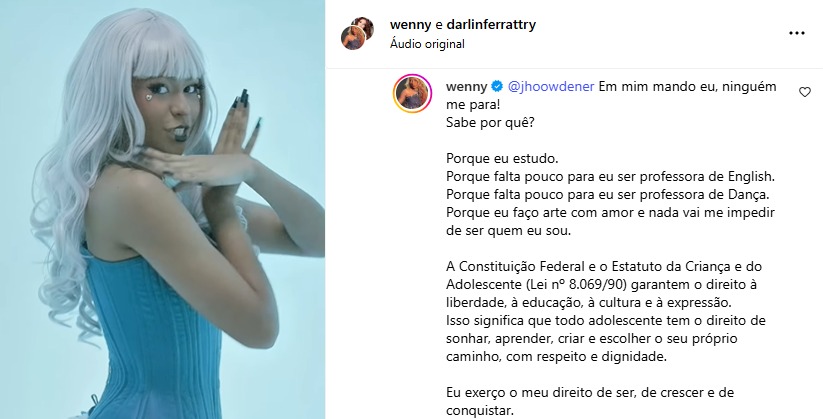Click the Áudio original link
The height and width of the screenshot is (419, 823).
tap(427, 44)
